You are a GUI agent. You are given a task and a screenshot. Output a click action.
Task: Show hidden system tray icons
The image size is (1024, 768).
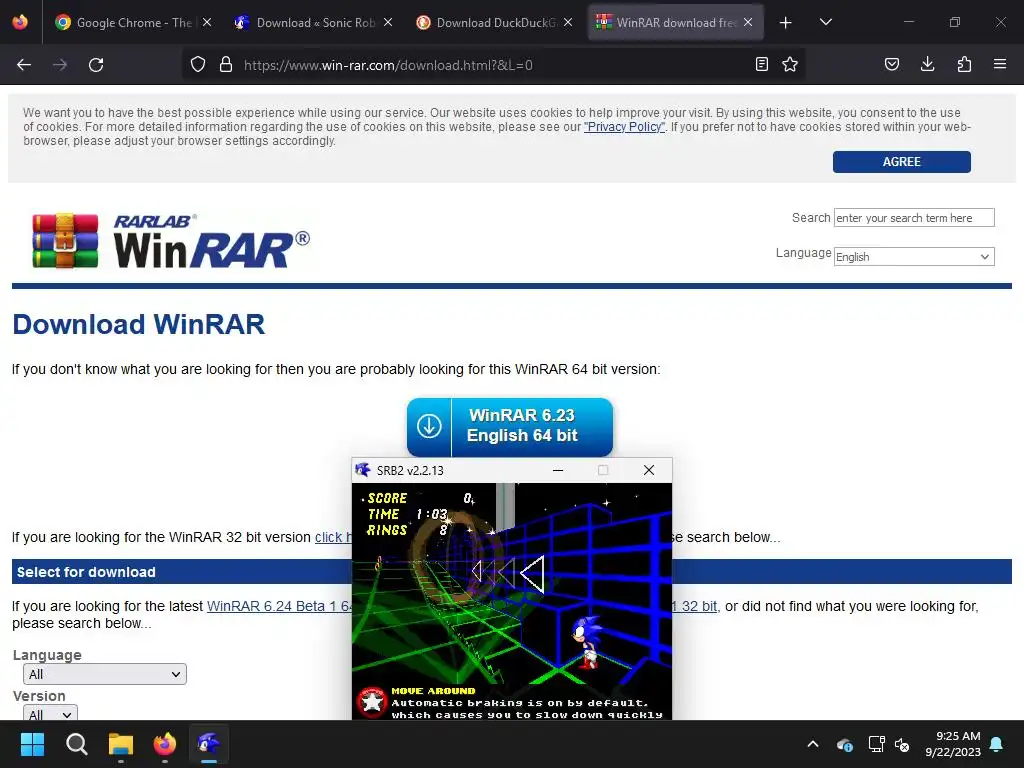[x=813, y=744]
